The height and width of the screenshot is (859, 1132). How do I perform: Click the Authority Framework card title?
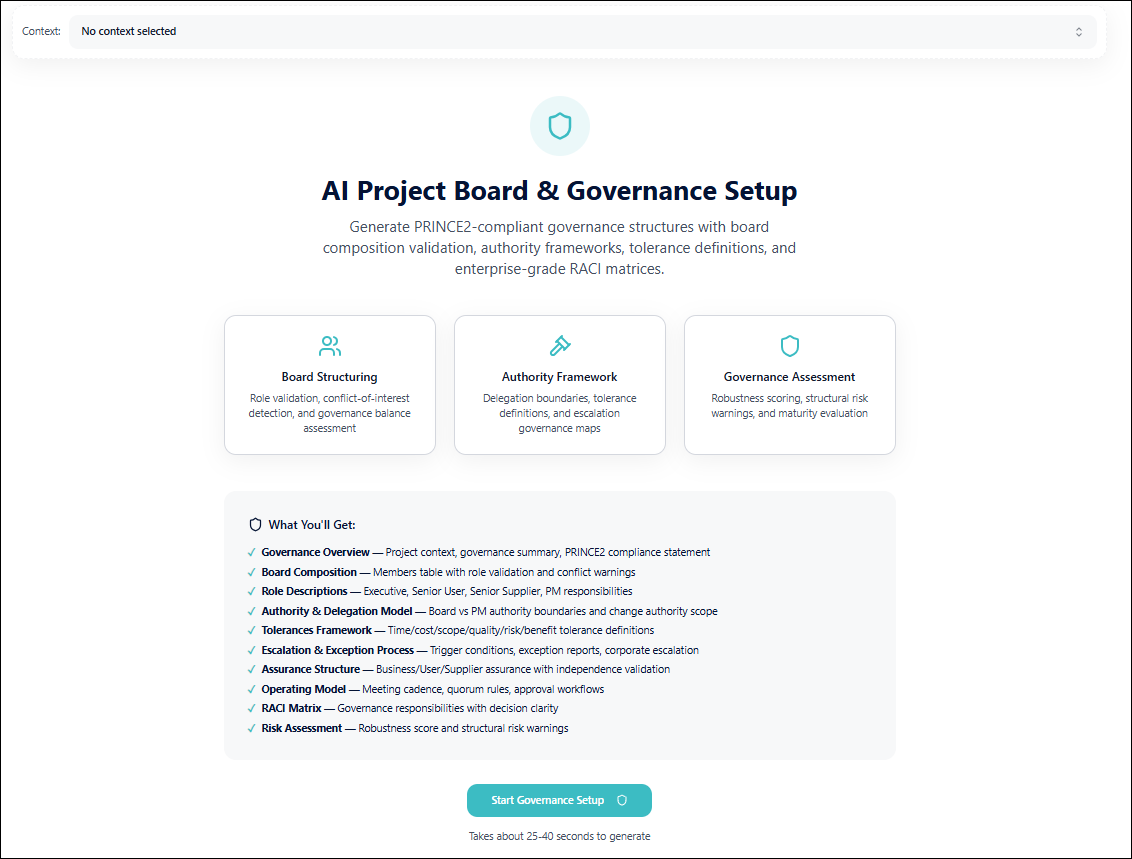coord(560,377)
